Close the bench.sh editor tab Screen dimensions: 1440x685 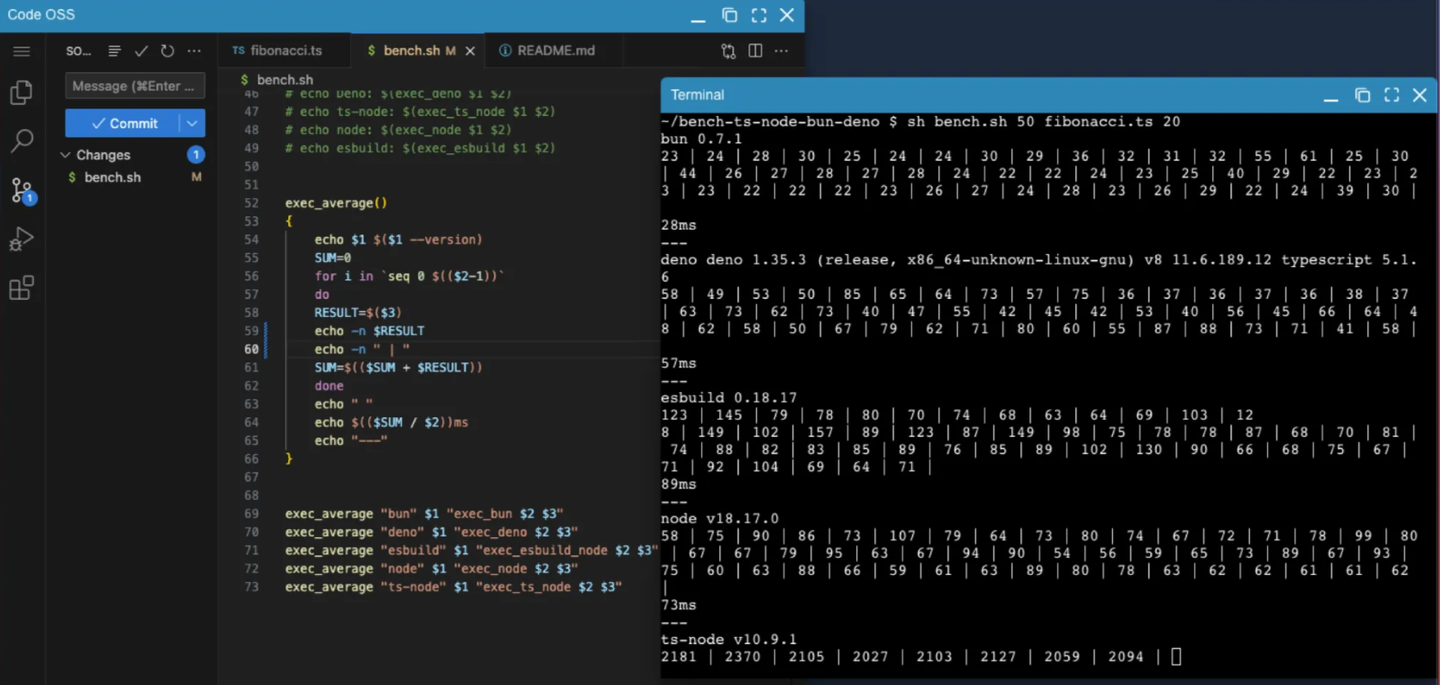tap(471, 49)
